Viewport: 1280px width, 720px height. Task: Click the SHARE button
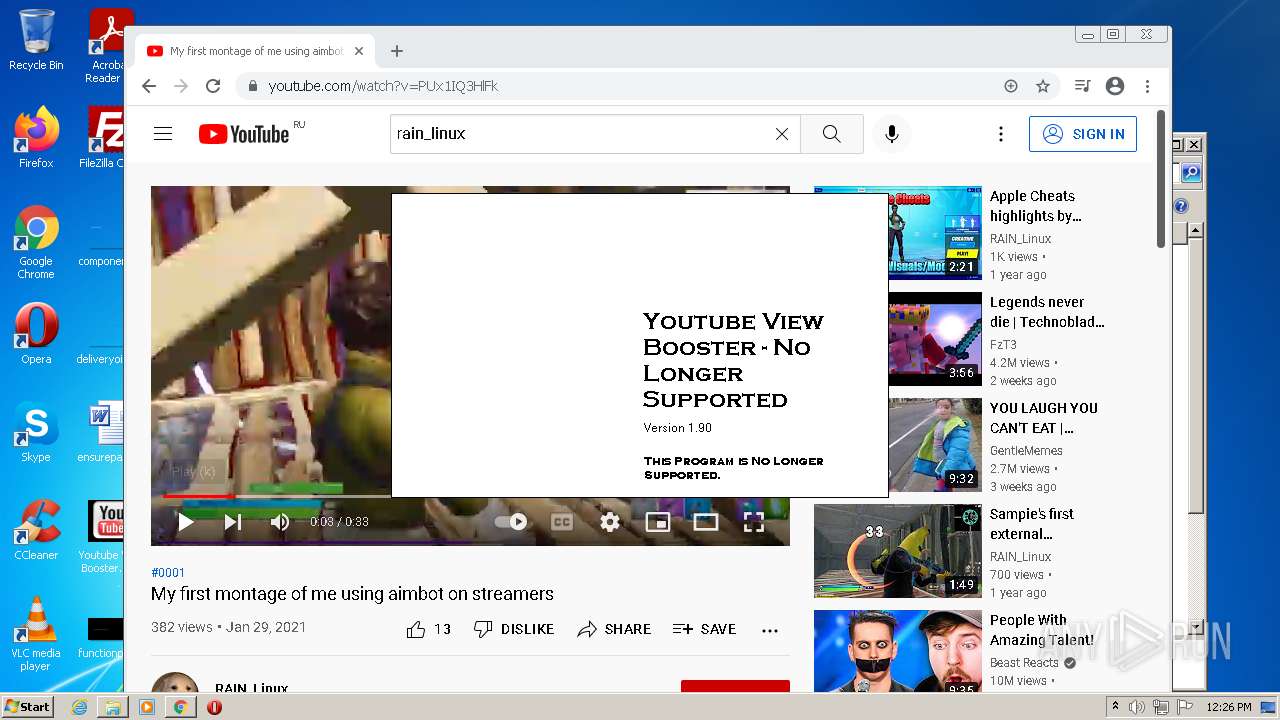click(614, 629)
